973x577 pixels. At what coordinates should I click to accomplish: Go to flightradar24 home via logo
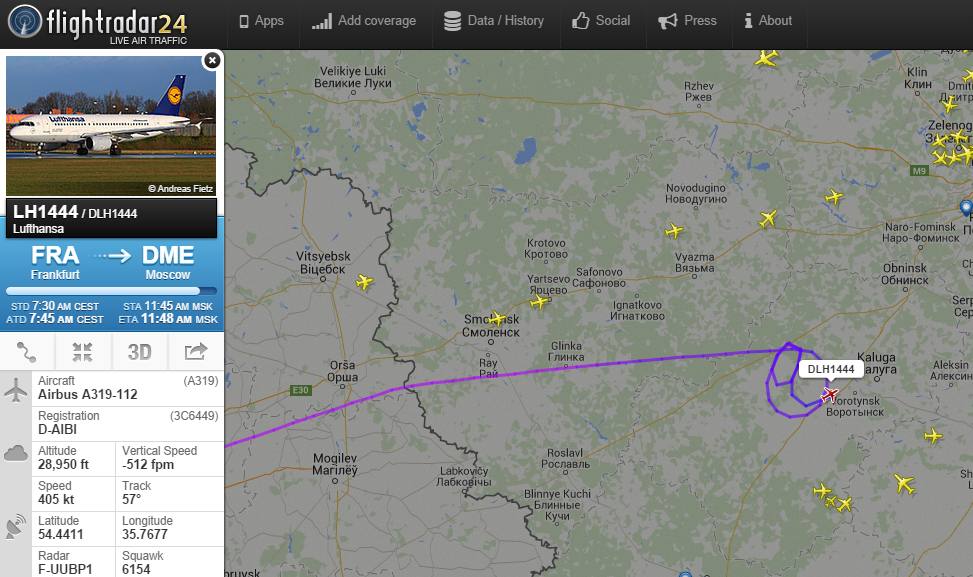click(x=97, y=25)
